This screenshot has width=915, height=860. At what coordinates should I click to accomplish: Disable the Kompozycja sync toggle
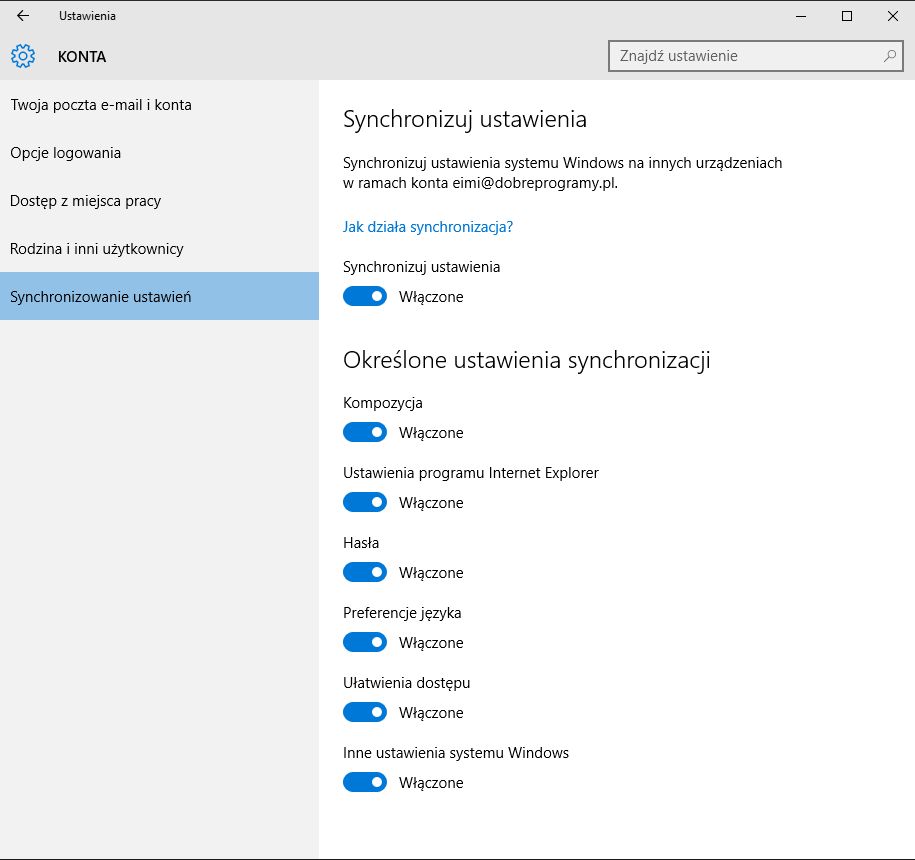365,433
